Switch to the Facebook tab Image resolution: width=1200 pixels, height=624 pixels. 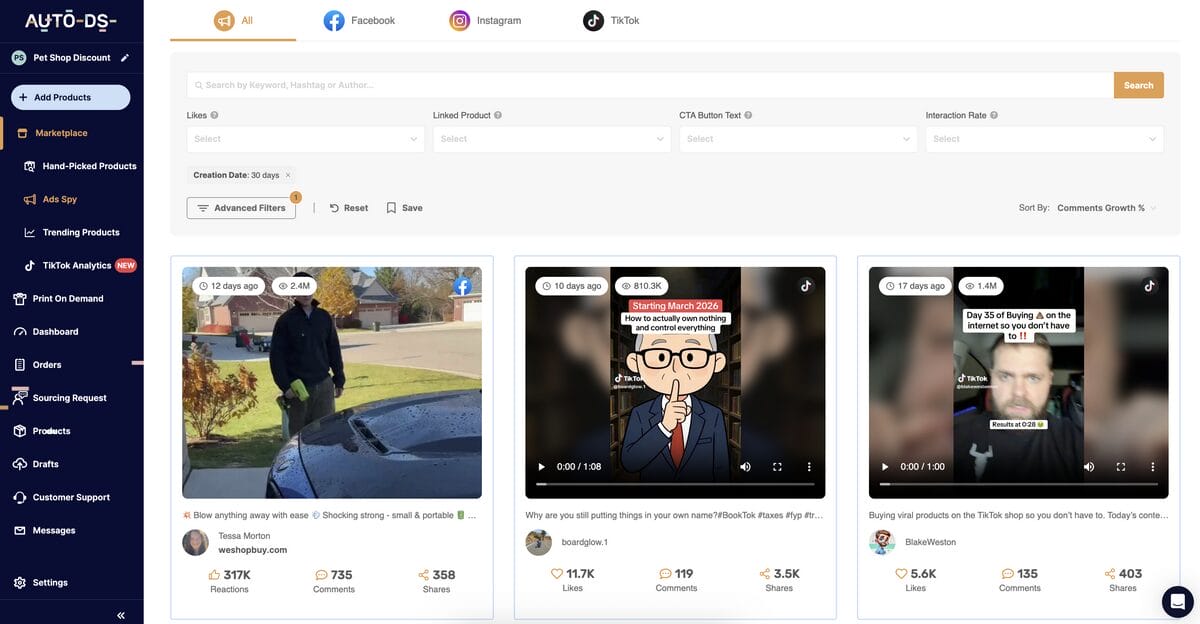(x=360, y=18)
